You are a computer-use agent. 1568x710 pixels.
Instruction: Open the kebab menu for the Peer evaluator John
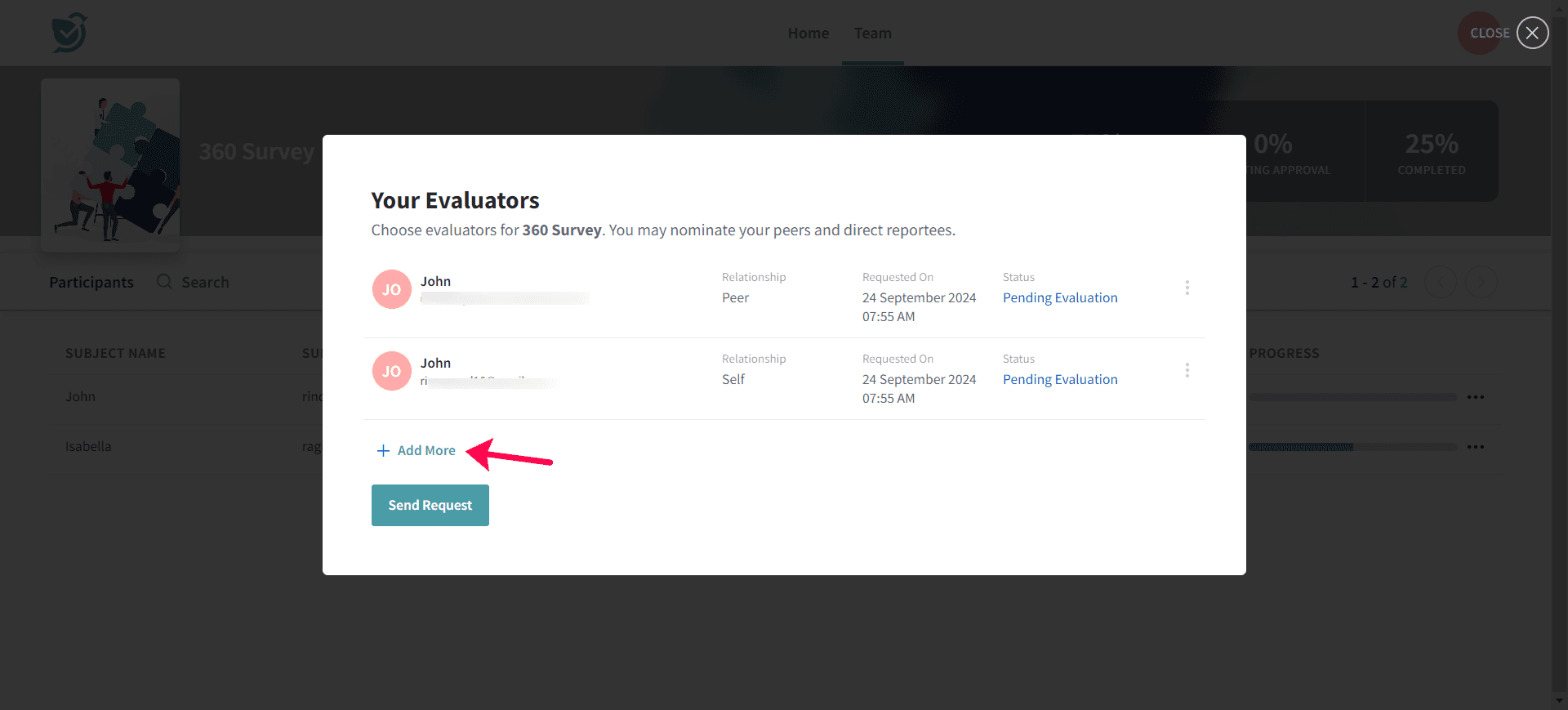point(1187,288)
